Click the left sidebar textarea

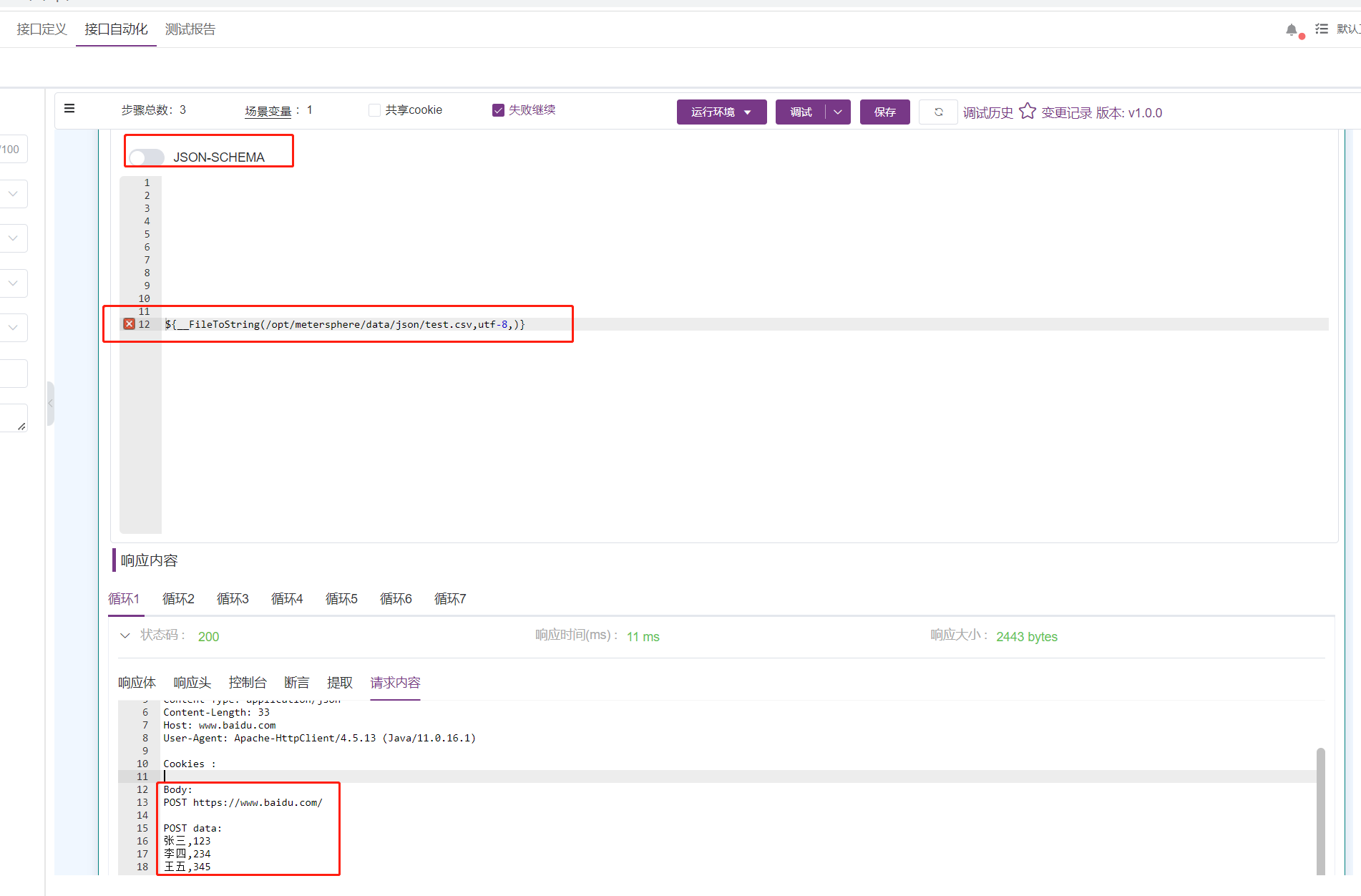click(x=14, y=418)
